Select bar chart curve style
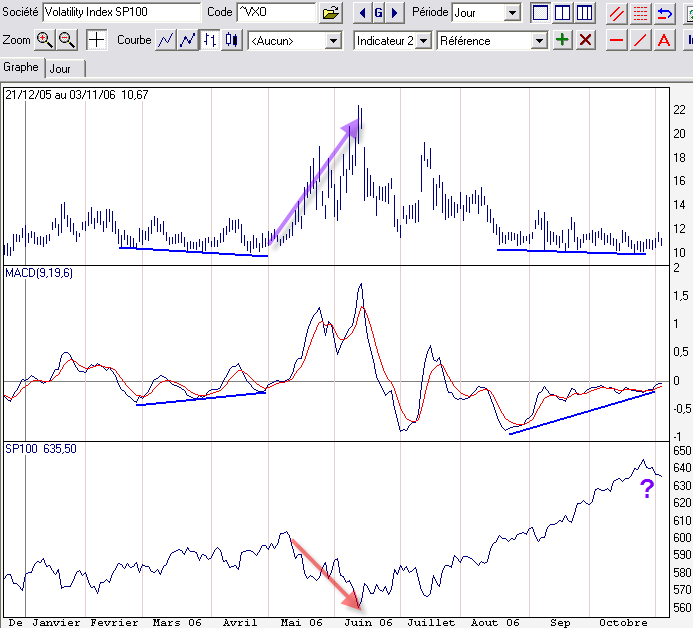Image resolution: width=693 pixels, height=628 pixels. coord(209,41)
